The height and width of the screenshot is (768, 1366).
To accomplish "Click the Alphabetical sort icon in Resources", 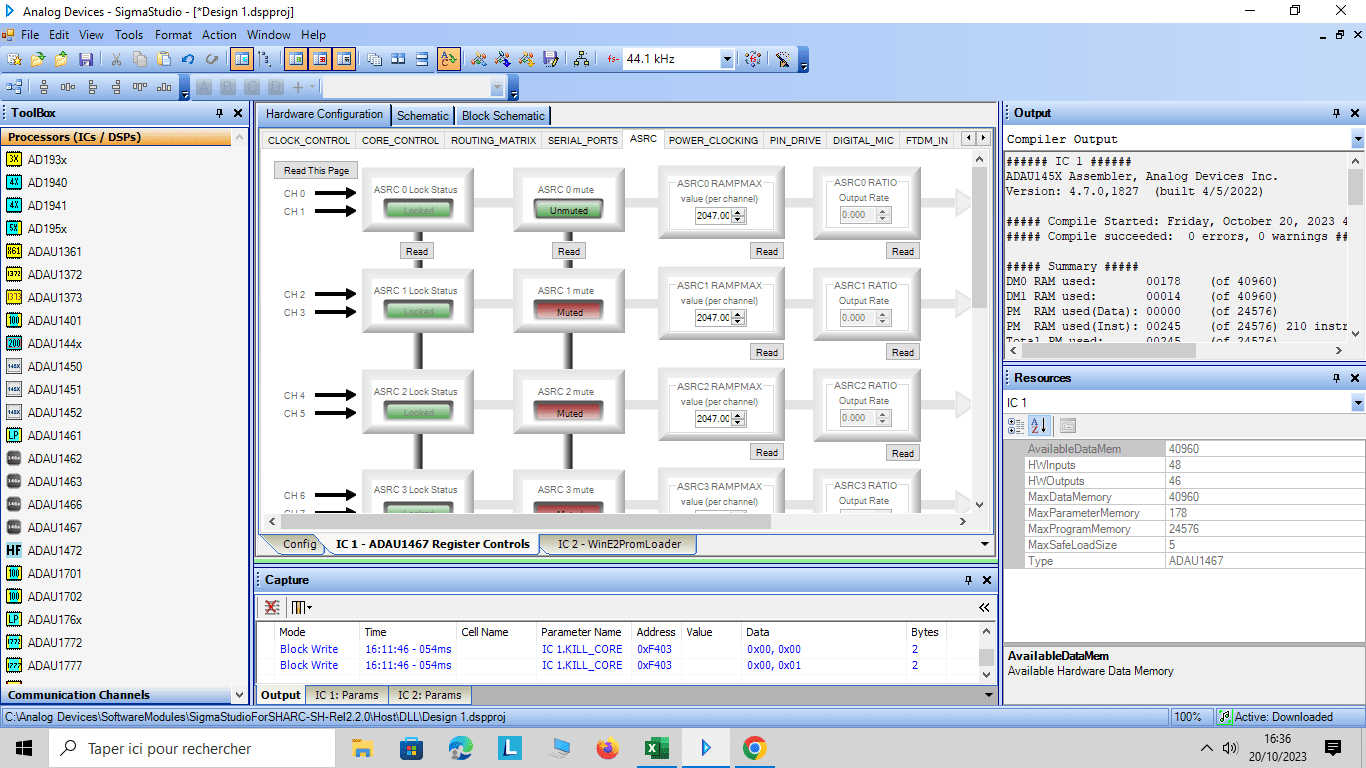I will pyautogui.click(x=1039, y=425).
